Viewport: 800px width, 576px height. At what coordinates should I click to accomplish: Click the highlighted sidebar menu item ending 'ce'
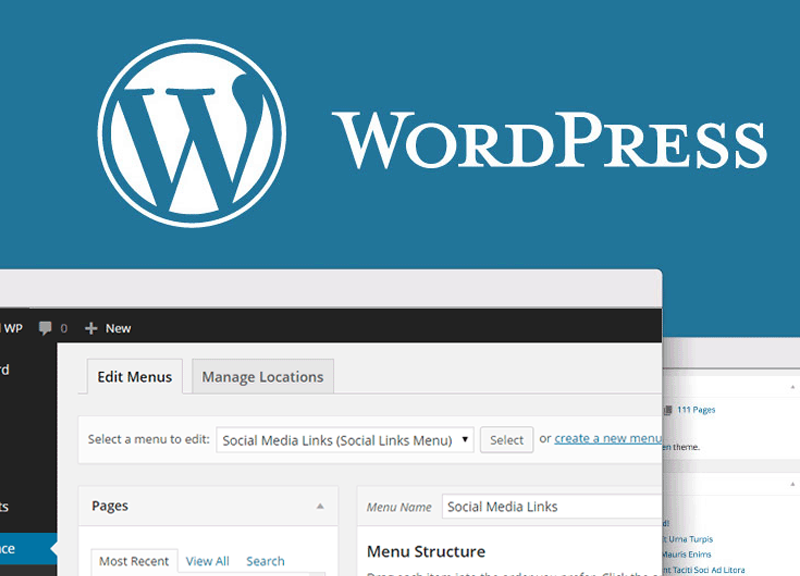click(29, 548)
